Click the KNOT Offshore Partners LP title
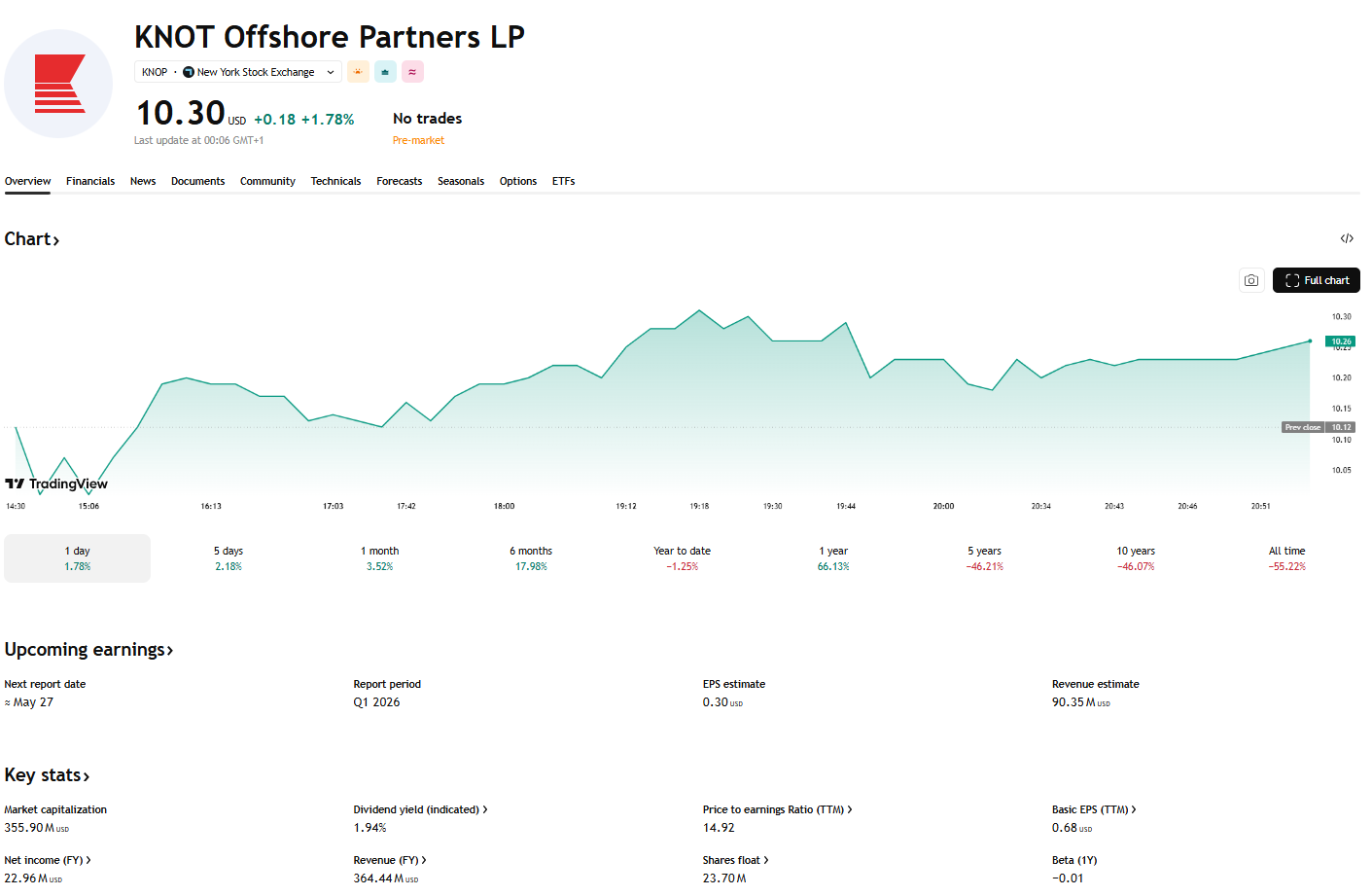This screenshot has height=896, width=1372. (x=330, y=37)
